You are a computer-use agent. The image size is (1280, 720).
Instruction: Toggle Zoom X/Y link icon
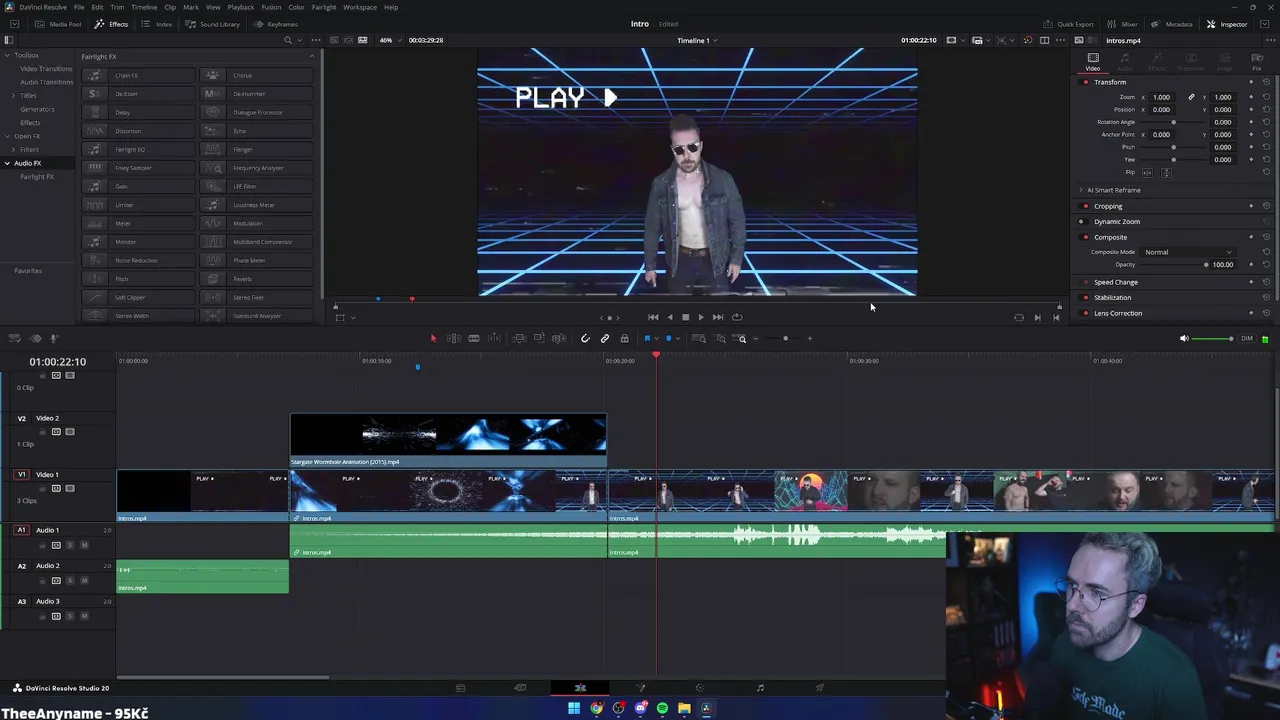pyautogui.click(x=1191, y=97)
